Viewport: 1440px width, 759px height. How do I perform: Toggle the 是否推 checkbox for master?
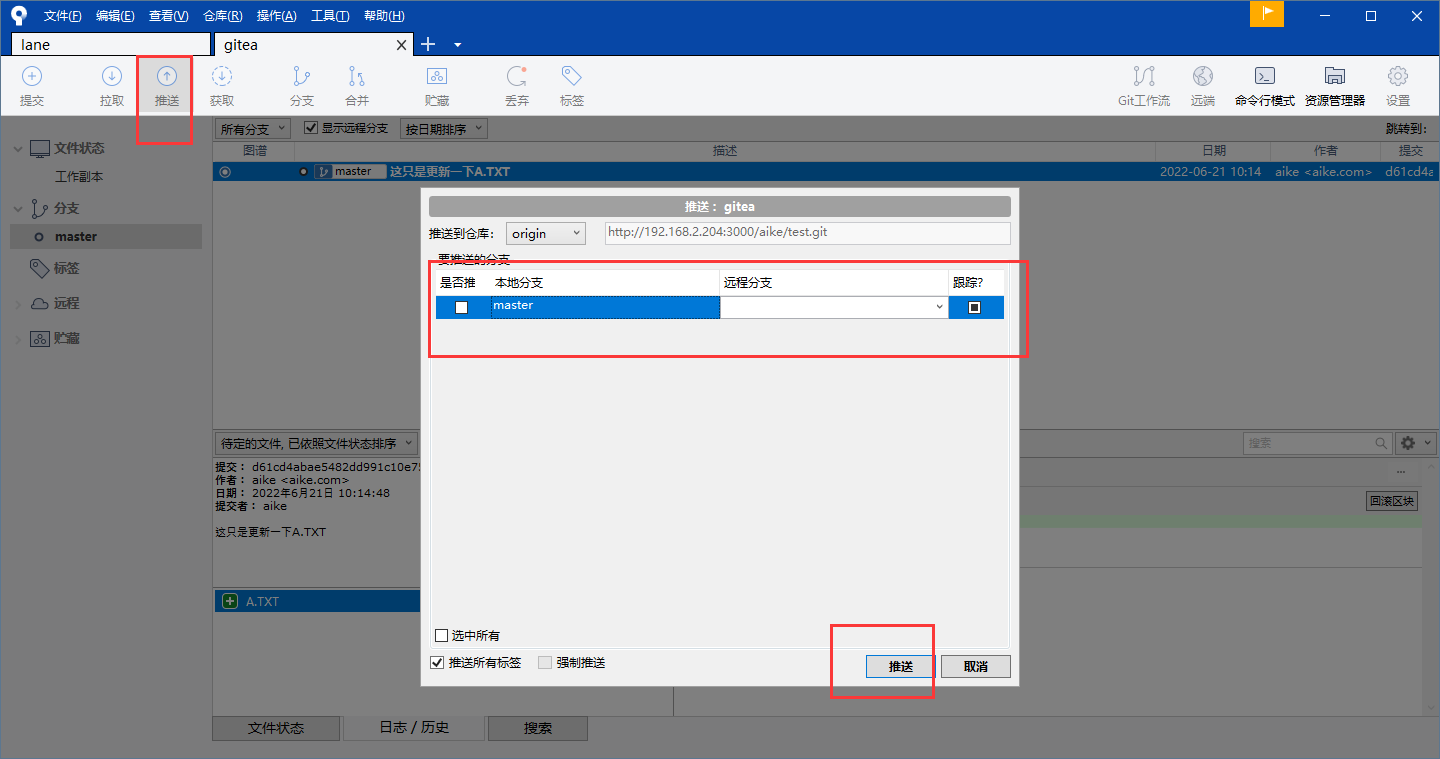point(461,307)
